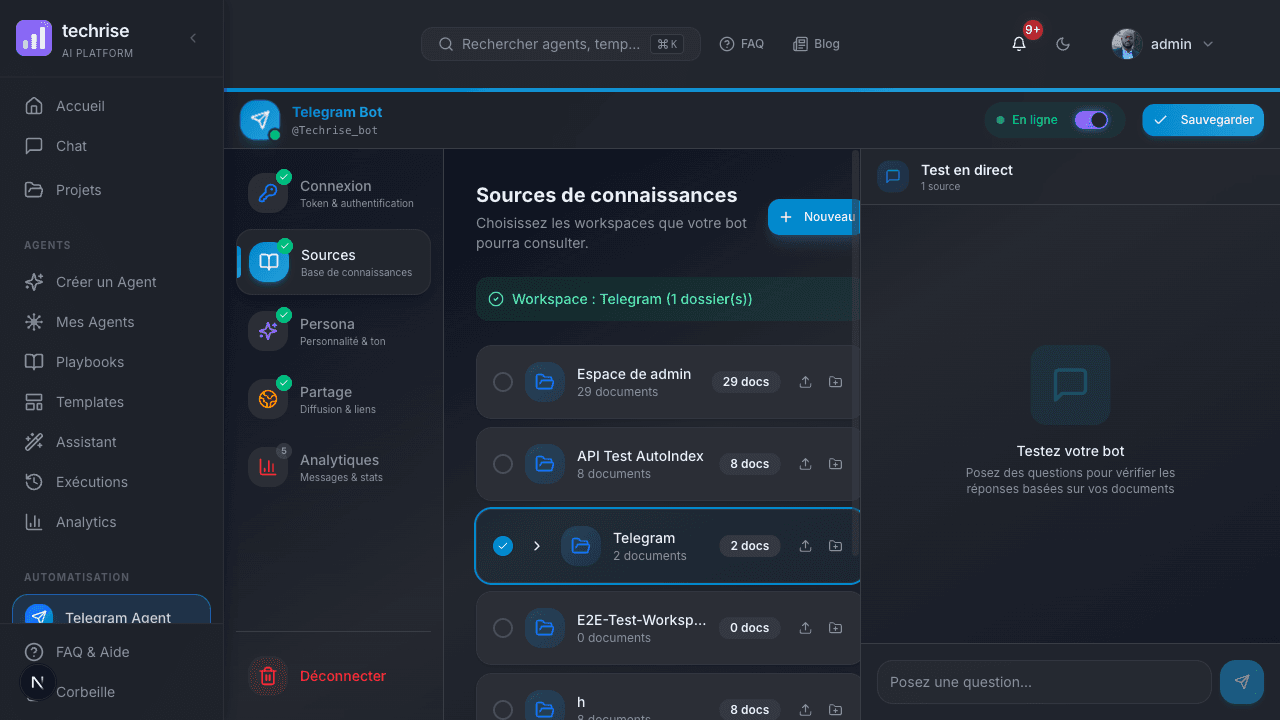This screenshot has height=720, width=1280.
Task: Click the 29 docs badge
Action: point(746,382)
